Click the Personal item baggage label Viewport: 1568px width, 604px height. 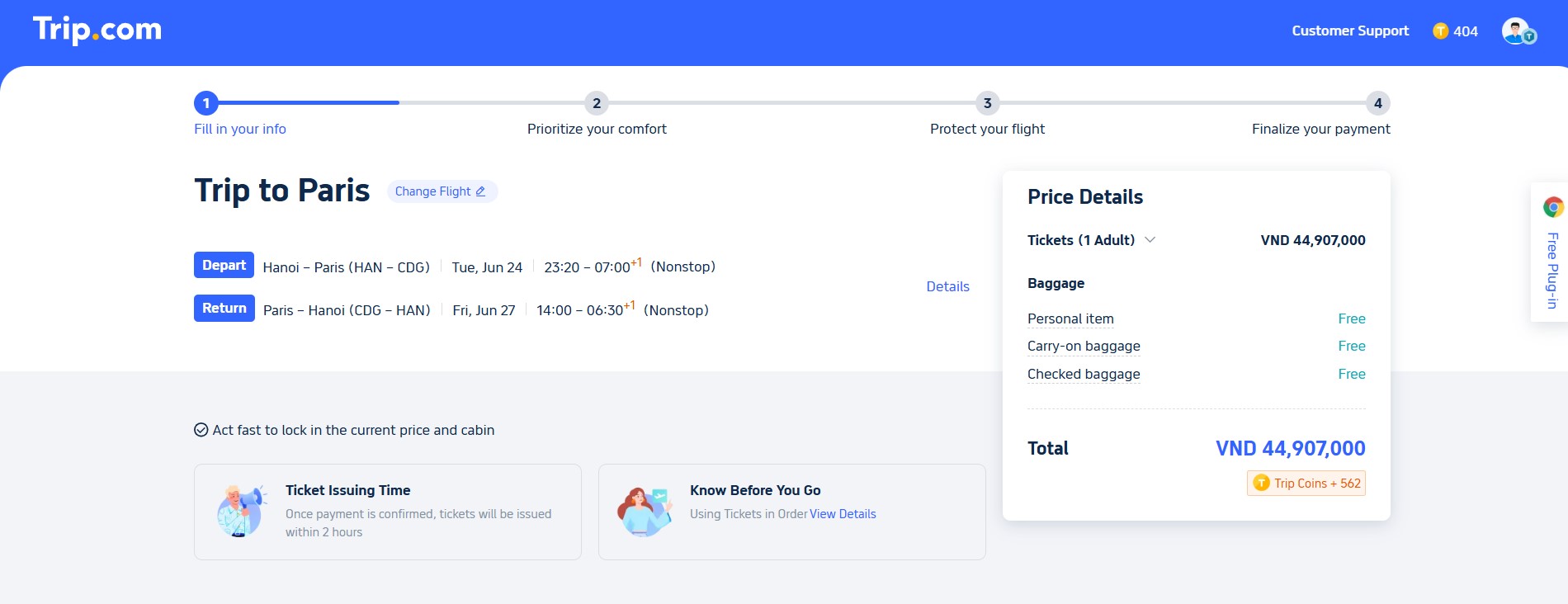1070,319
